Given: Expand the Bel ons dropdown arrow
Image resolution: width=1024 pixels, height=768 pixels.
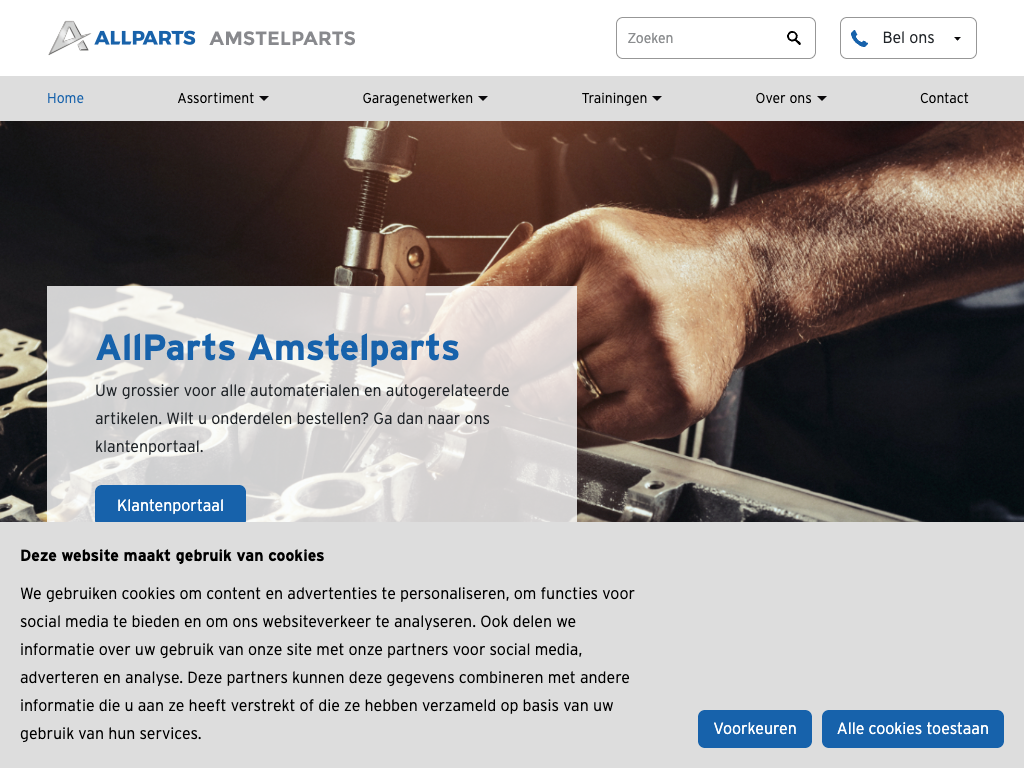Looking at the screenshot, I should click(x=957, y=39).
